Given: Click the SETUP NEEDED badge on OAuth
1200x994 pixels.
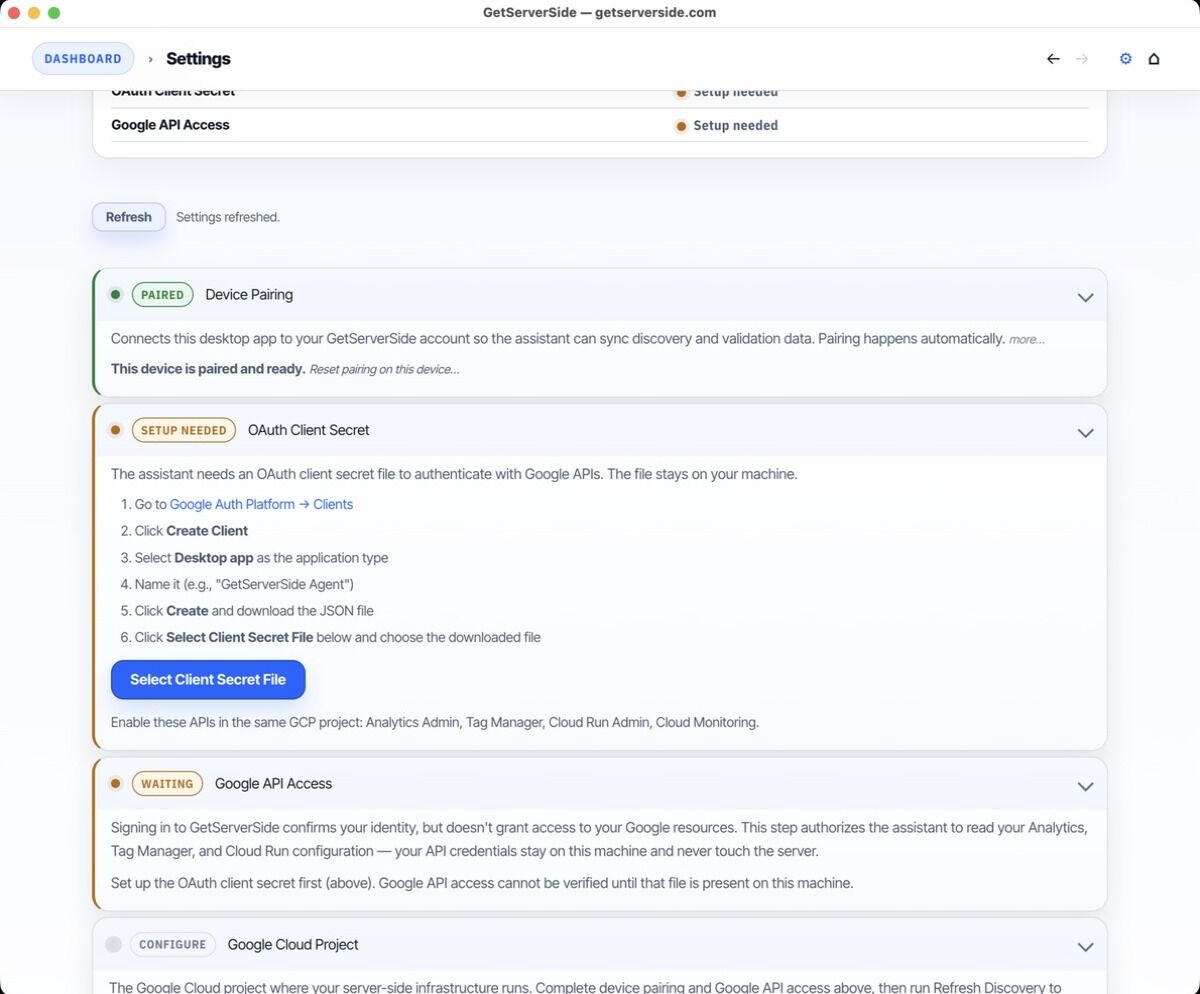Looking at the screenshot, I should [x=183, y=431].
